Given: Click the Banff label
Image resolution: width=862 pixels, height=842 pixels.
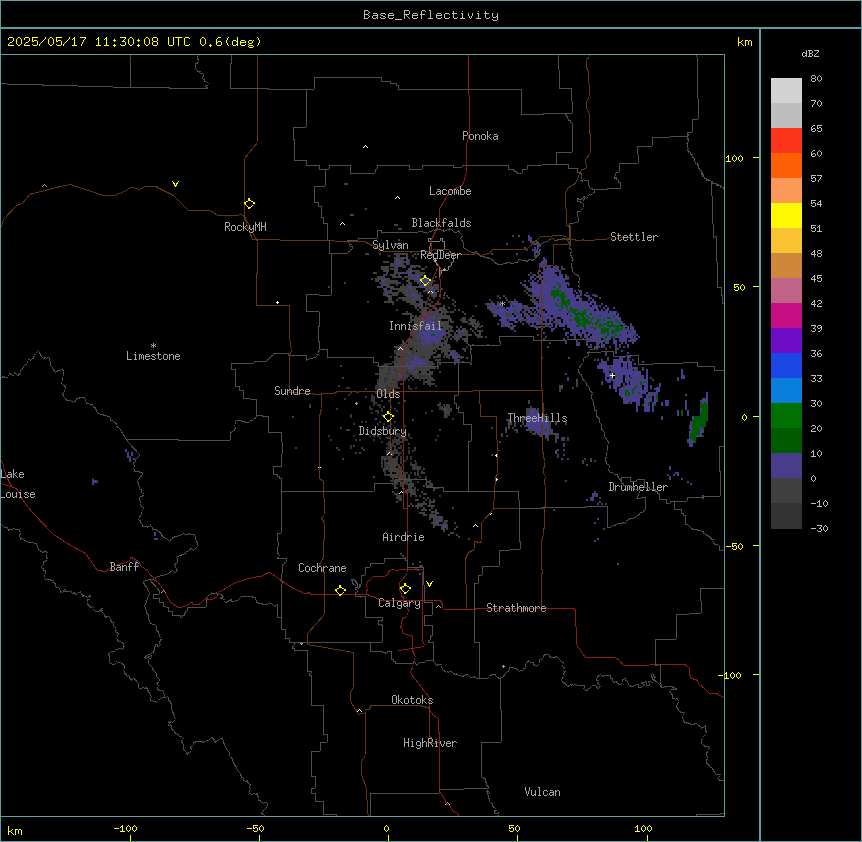Looking at the screenshot, I should pyautogui.click(x=124, y=567).
